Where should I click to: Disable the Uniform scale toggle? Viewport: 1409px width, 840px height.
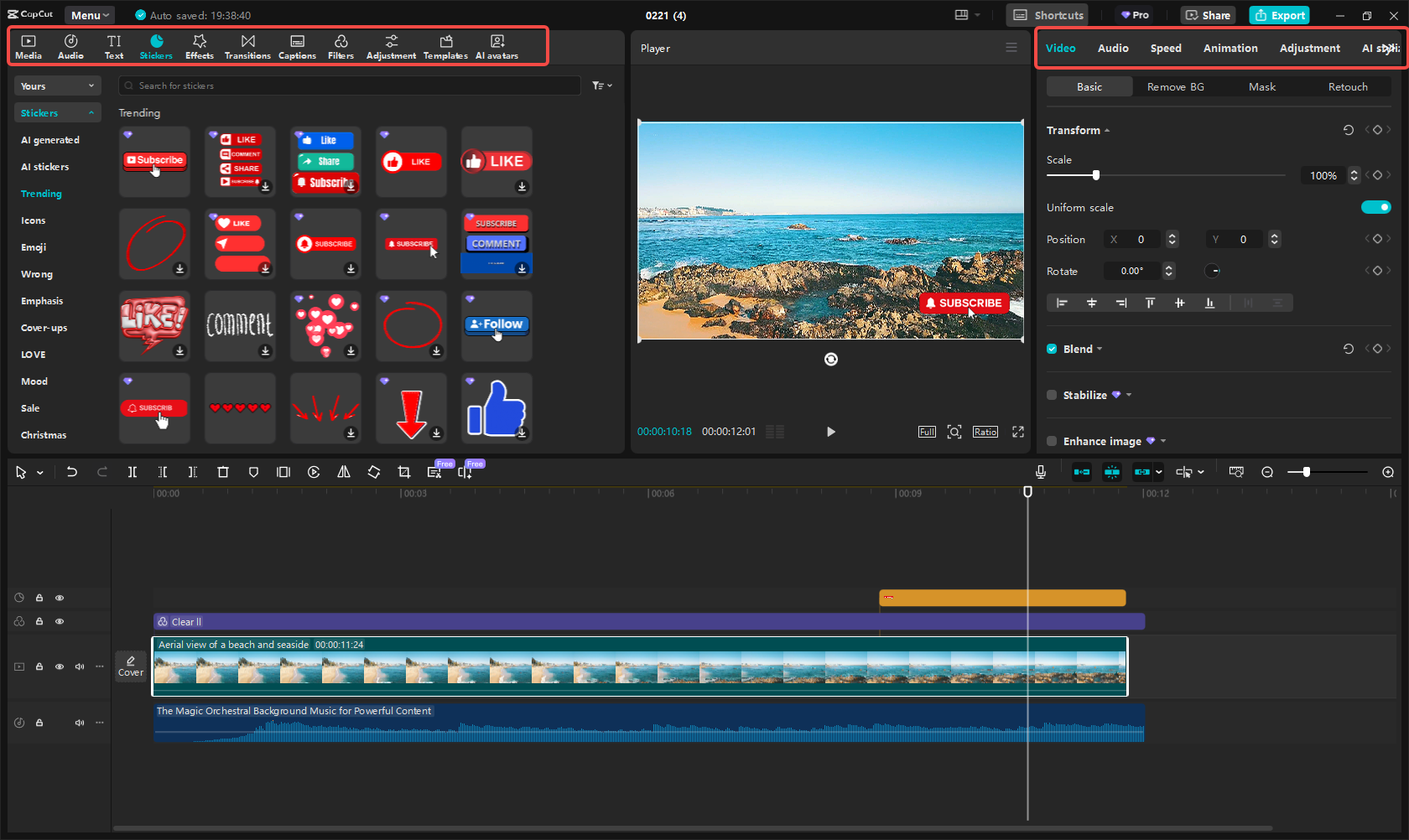(x=1376, y=207)
